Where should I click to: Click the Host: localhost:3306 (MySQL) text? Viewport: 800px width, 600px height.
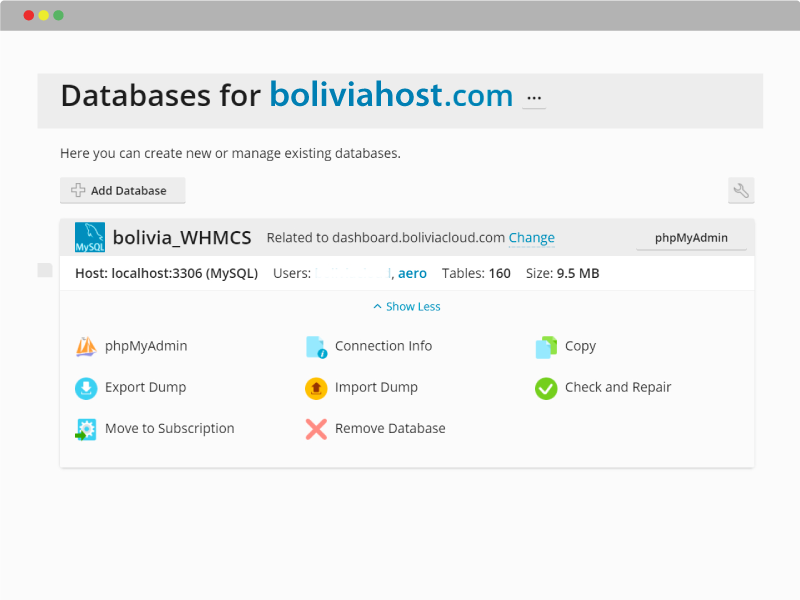(166, 273)
